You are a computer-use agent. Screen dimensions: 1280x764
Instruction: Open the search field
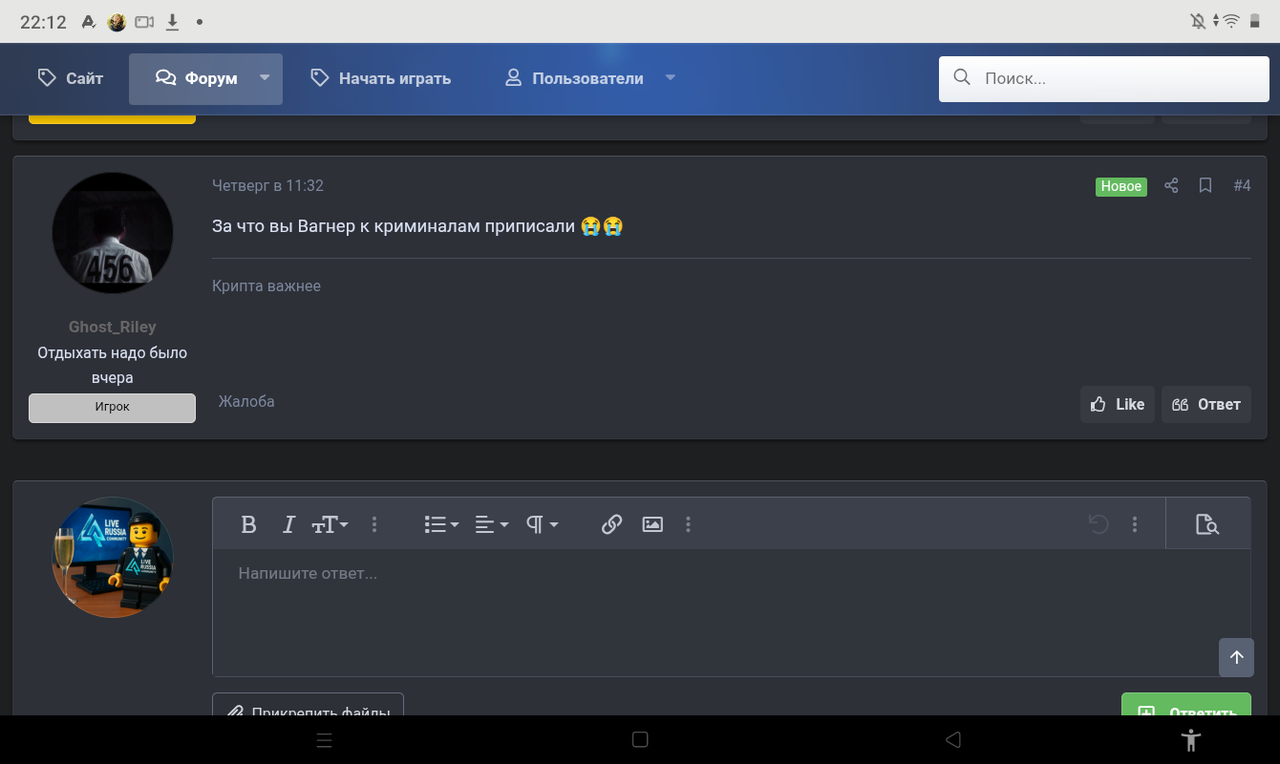tap(1103, 78)
